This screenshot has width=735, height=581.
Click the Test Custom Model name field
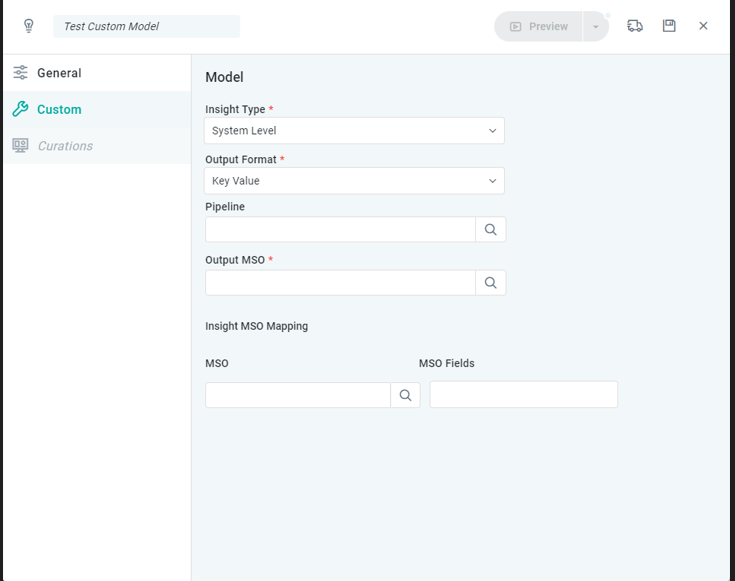tap(146, 26)
